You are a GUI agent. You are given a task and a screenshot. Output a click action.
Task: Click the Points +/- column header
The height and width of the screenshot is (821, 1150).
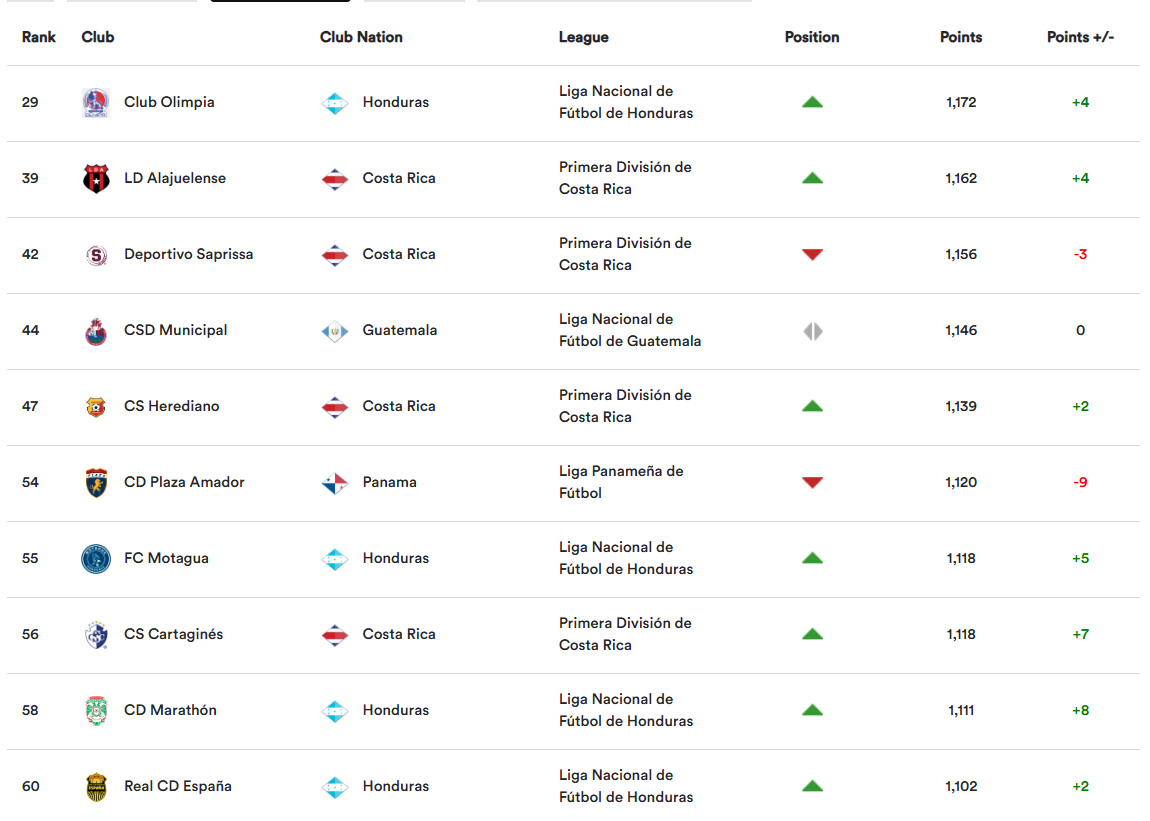click(x=1080, y=37)
